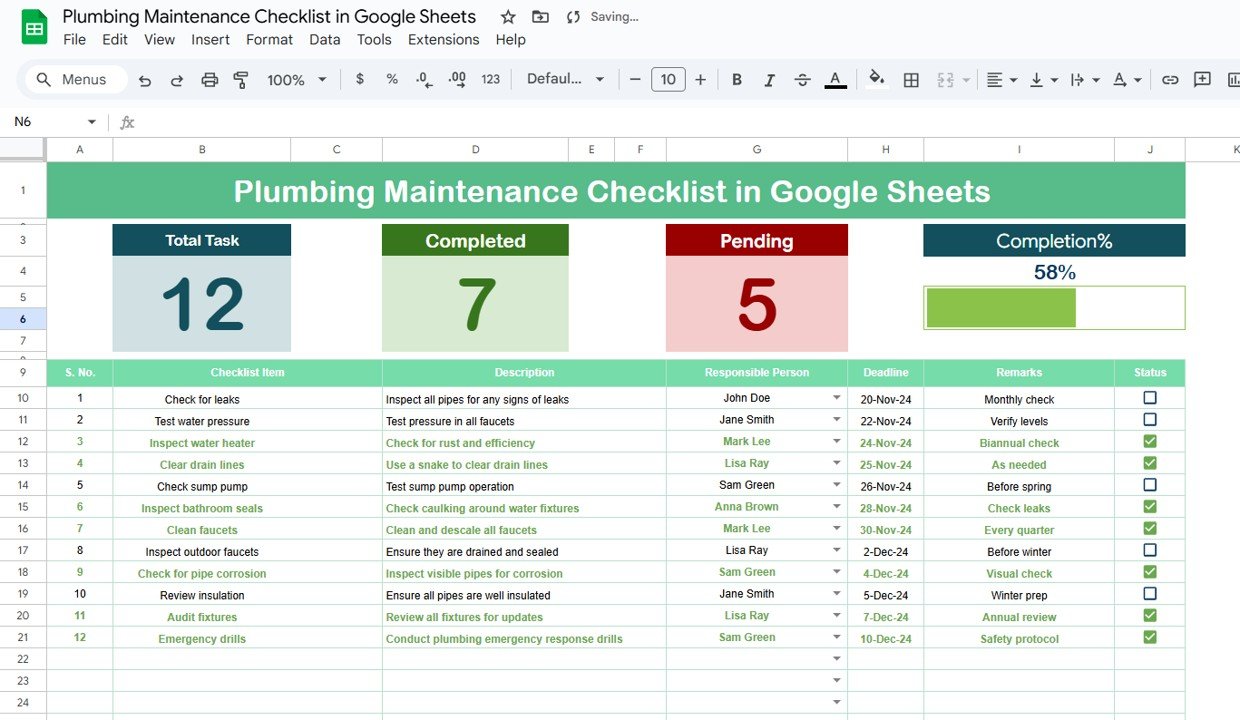Click the Undo arrow icon
Screen dimensions: 1240x720
[x=145, y=80]
